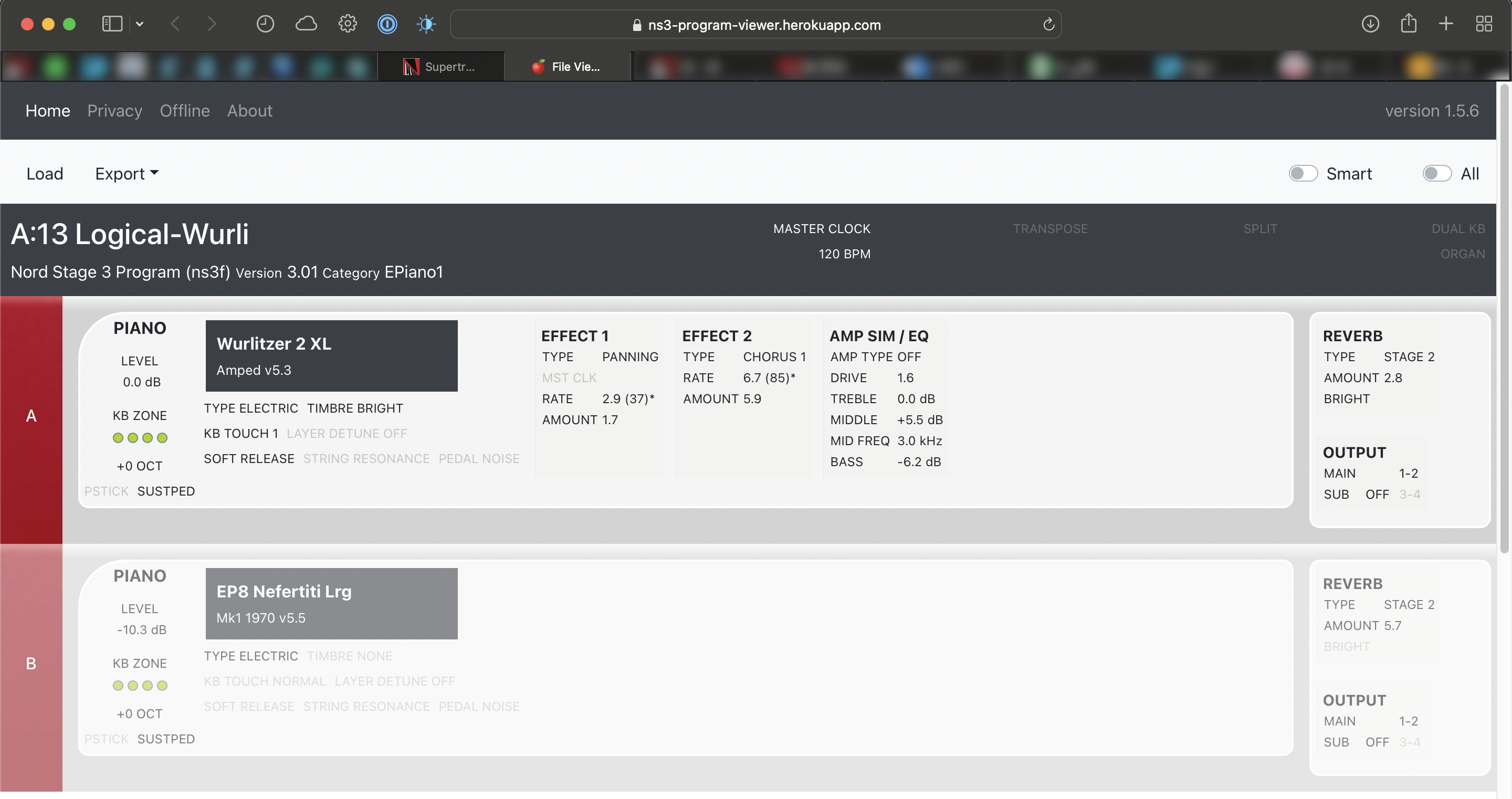Switch to the File Vie... tab
The width and height of the screenshot is (1512, 799).
(567, 66)
